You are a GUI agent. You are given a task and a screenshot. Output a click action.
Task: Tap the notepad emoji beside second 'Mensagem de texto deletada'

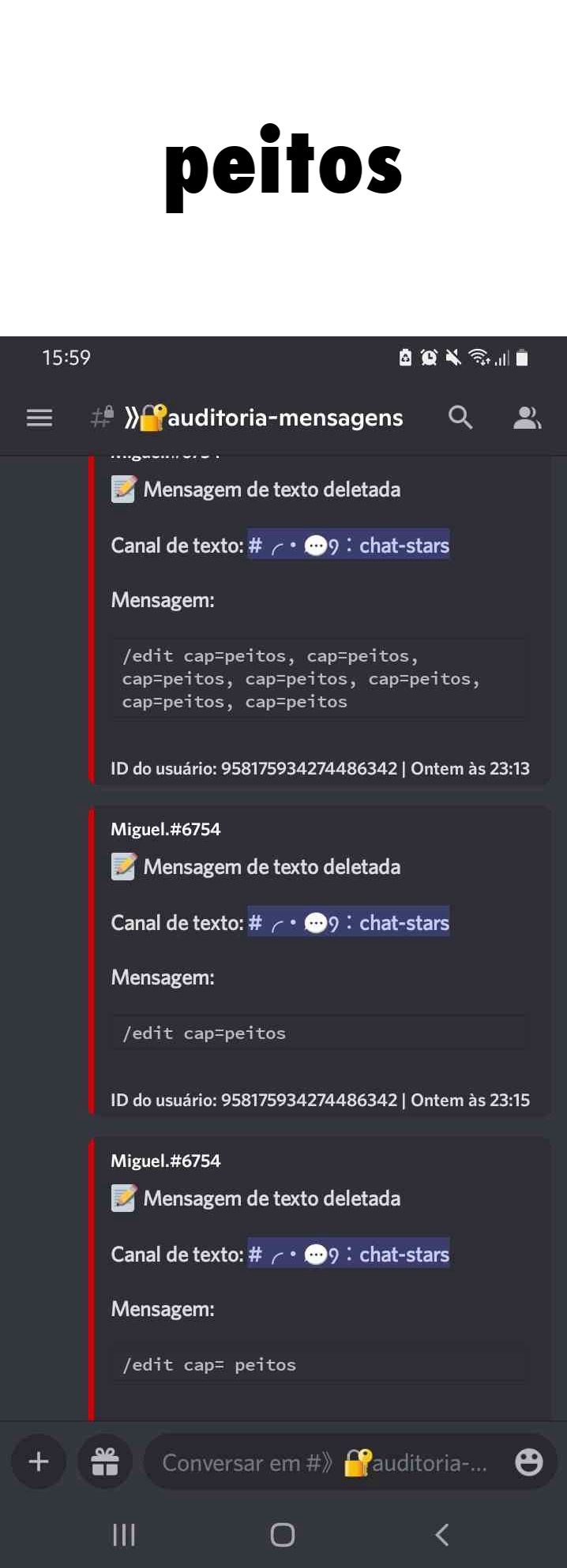pyautogui.click(x=123, y=867)
